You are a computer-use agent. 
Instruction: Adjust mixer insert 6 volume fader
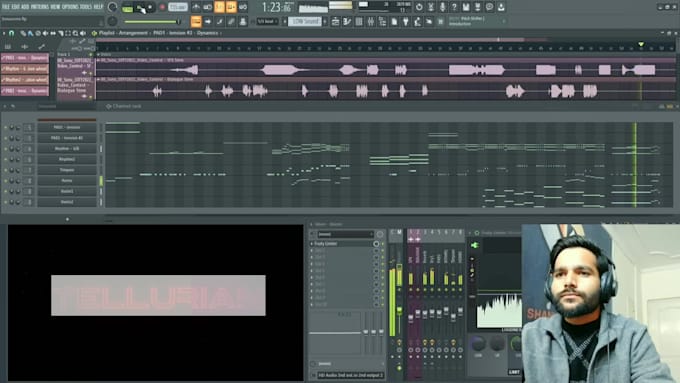tap(446, 311)
